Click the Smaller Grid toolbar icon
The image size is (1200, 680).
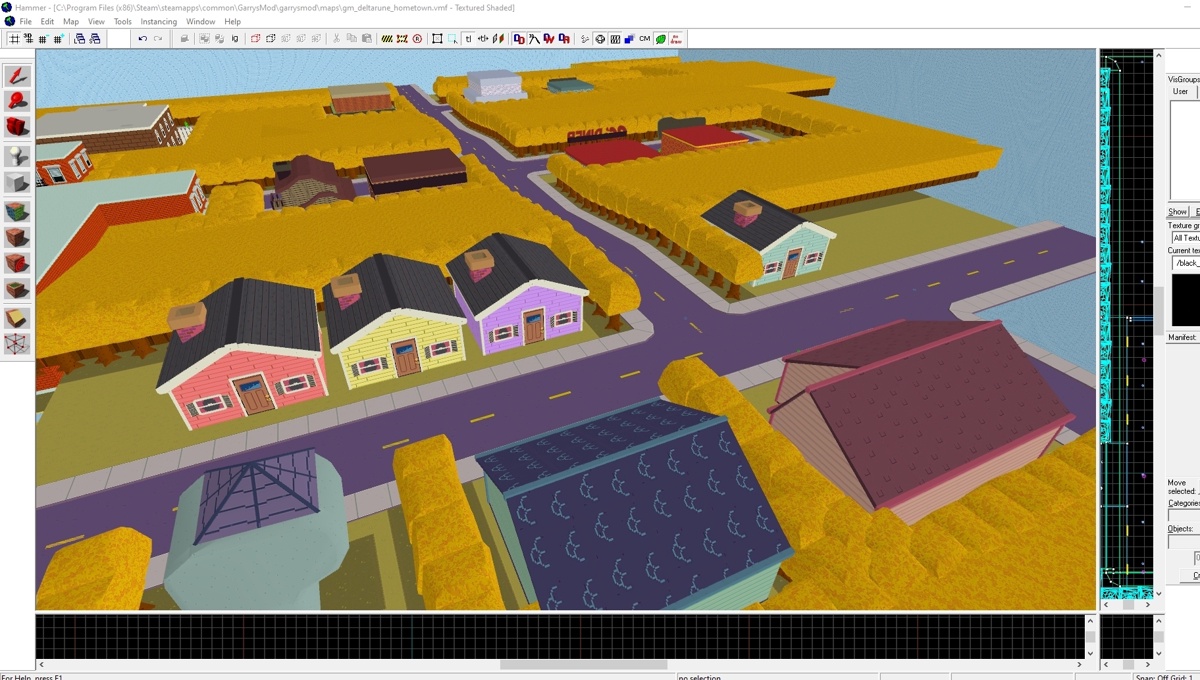click(44, 39)
